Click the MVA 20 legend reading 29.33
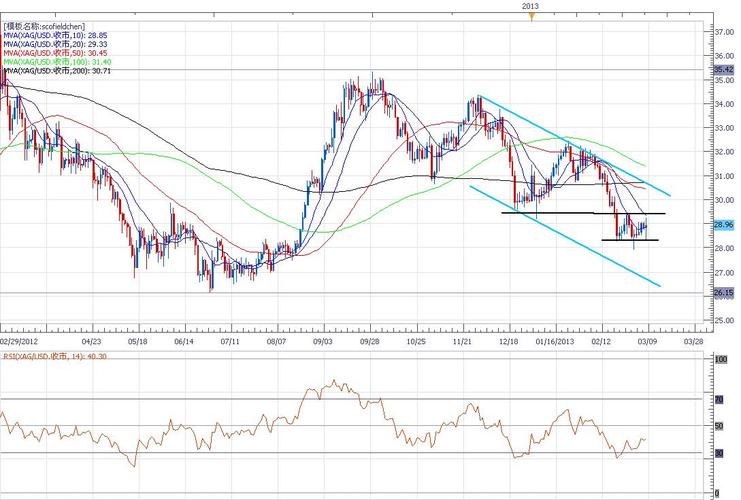This screenshot has width=741, height=500. [x=55, y=44]
